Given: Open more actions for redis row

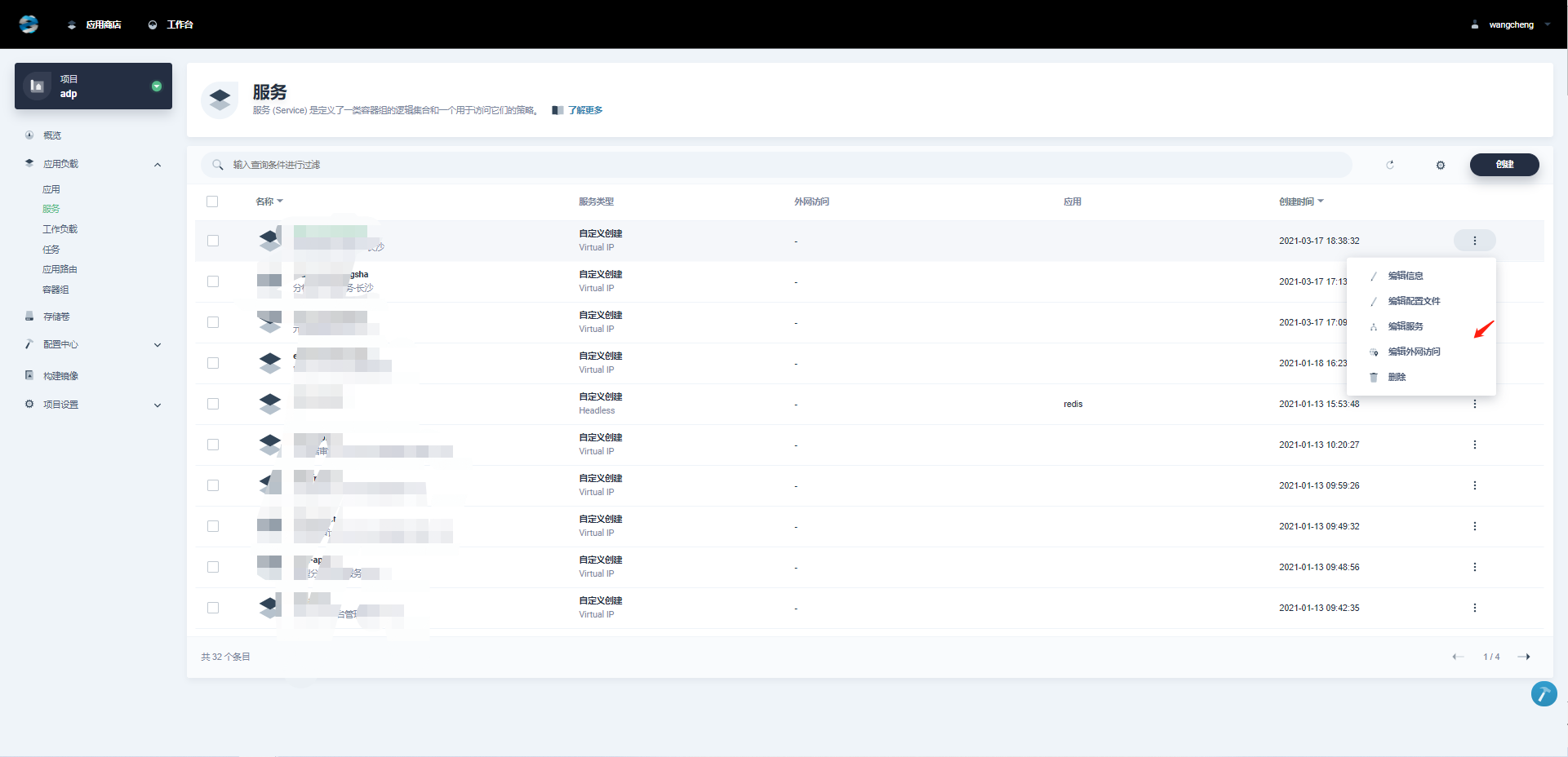Looking at the screenshot, I should tap(1475, 404).
